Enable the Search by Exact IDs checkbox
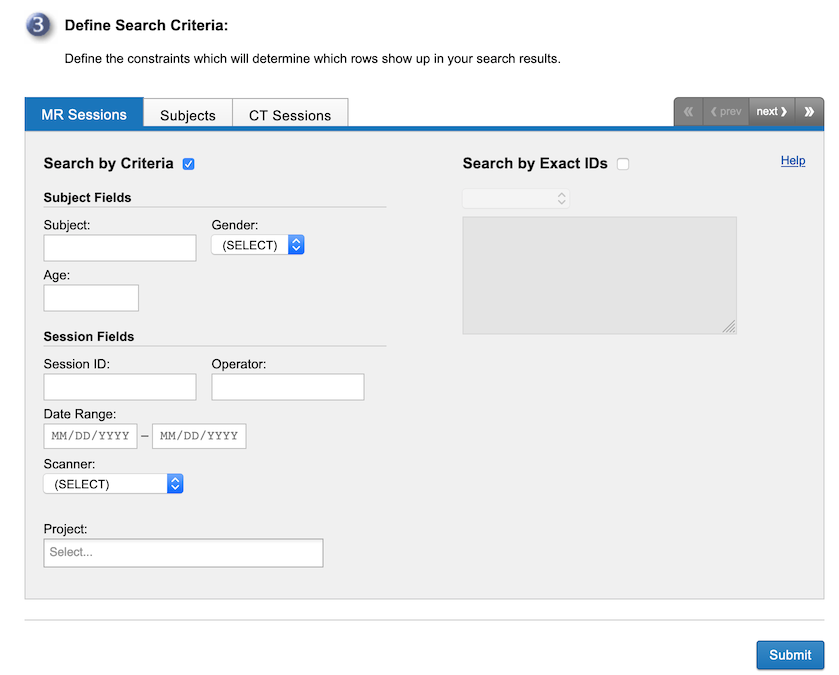839x675 pixels. tap(623, 164)
